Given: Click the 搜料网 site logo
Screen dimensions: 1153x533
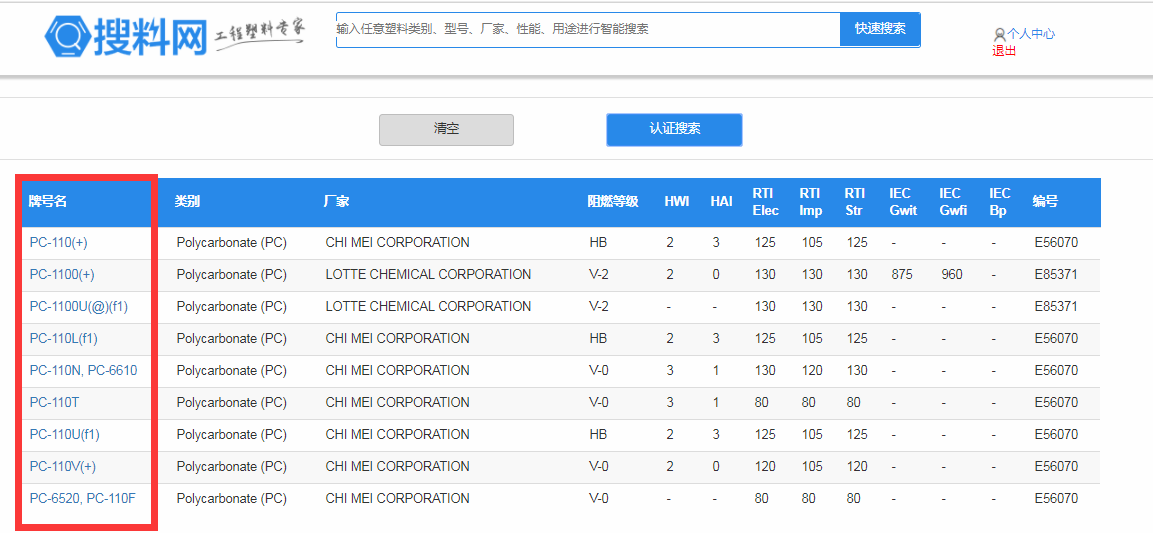Looking at the screenshot, I should 125,37.
